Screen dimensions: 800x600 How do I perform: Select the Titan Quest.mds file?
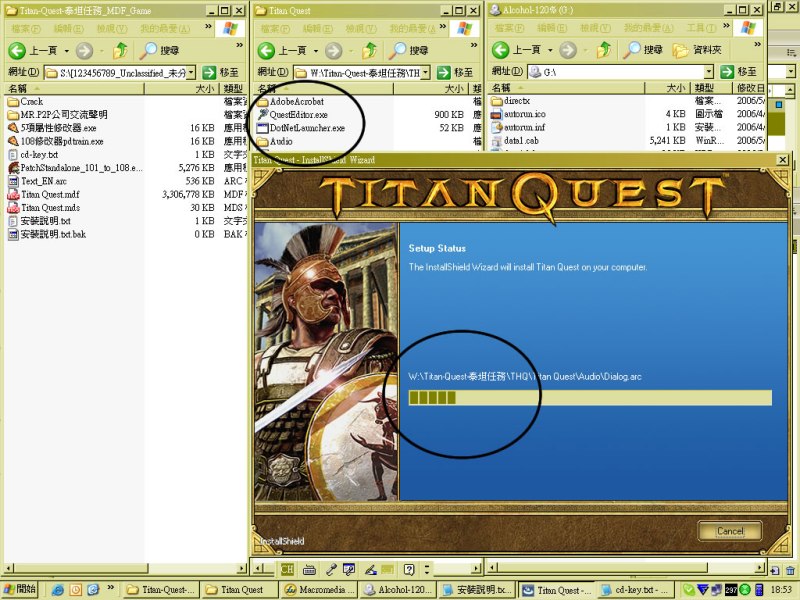[x=44, y=208]
